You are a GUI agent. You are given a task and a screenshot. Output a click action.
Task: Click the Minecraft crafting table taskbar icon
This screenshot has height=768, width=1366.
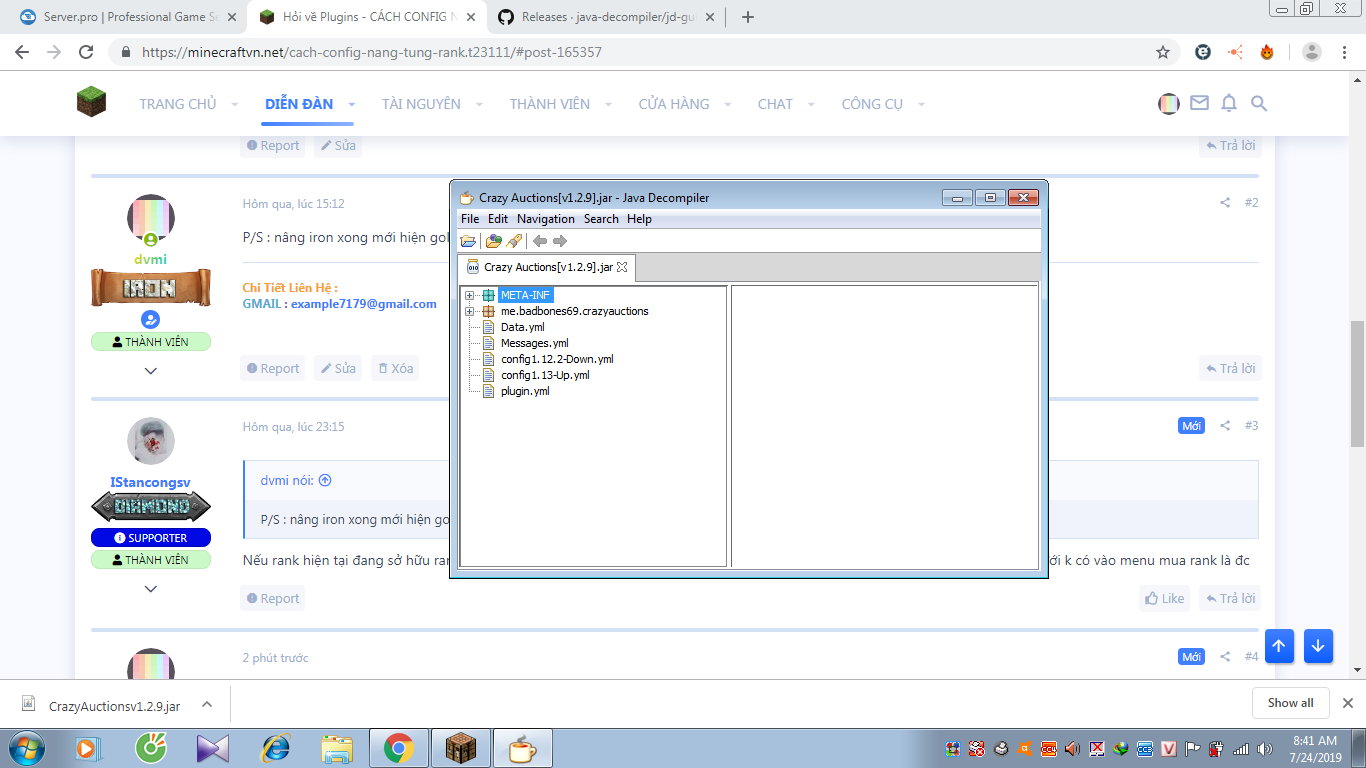pyautogui.click(x=461, y=748)
